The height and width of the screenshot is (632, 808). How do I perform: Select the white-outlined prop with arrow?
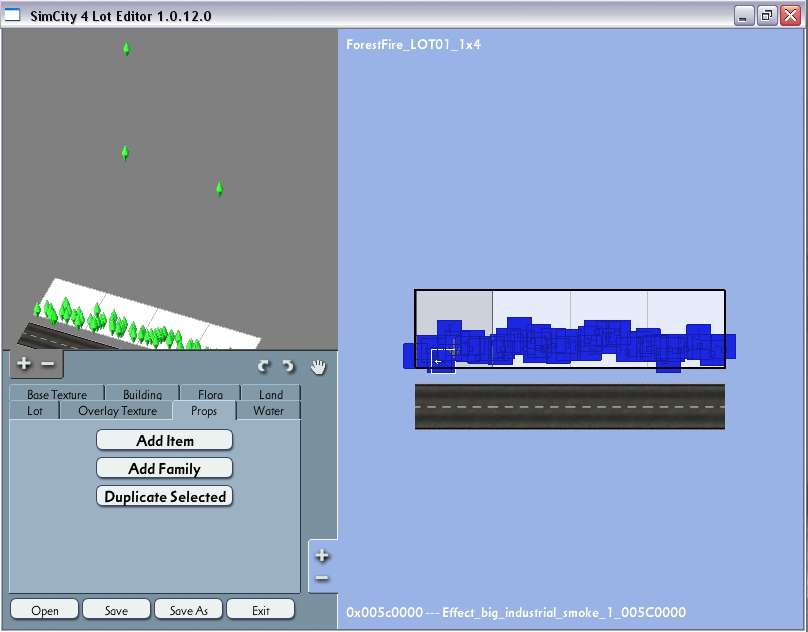[443, 361]
